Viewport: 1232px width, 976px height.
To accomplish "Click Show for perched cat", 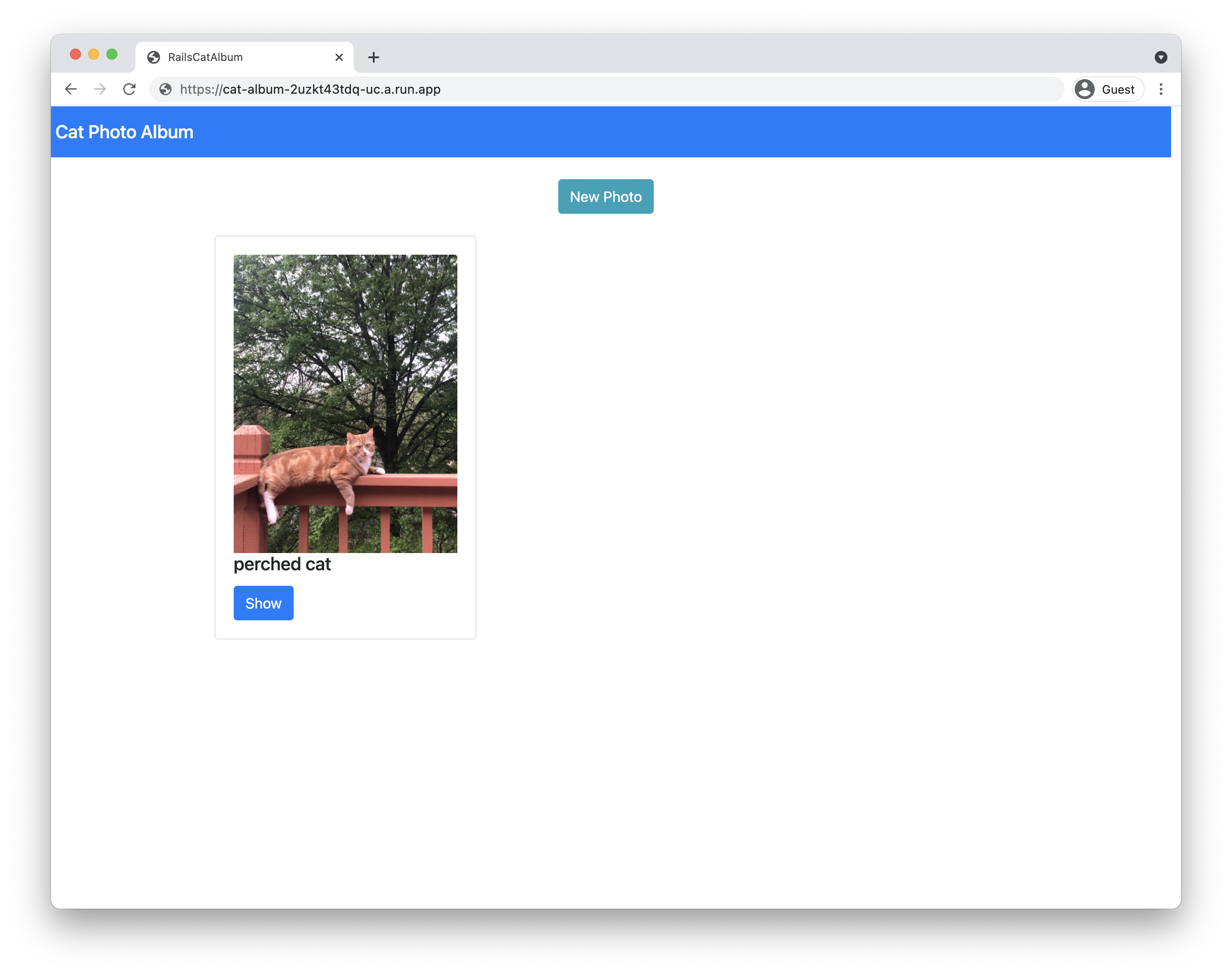I will pyautogui.click(x=263, y=603).
